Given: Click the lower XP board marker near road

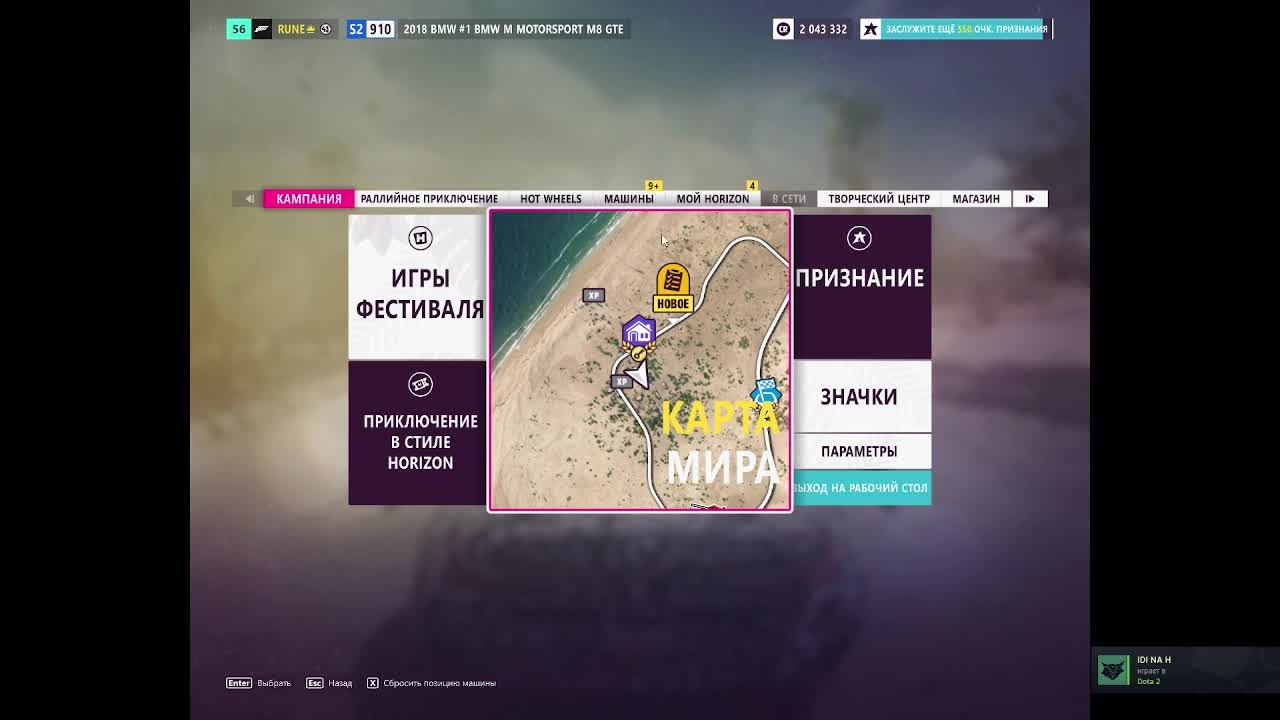Looking at the screenshot, I should point(622,381).
